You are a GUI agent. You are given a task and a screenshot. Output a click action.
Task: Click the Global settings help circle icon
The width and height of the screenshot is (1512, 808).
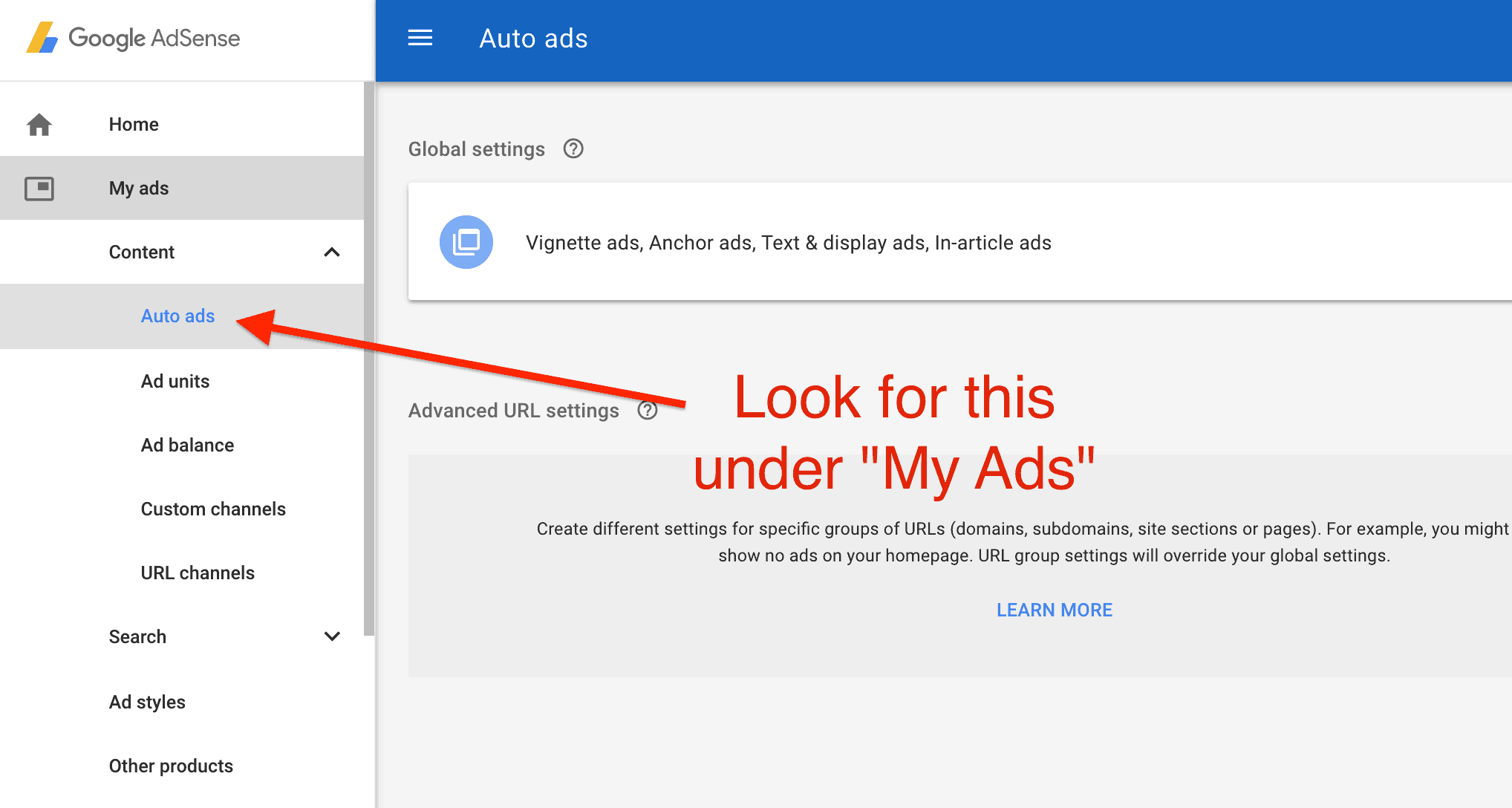(x=577, y=148)
